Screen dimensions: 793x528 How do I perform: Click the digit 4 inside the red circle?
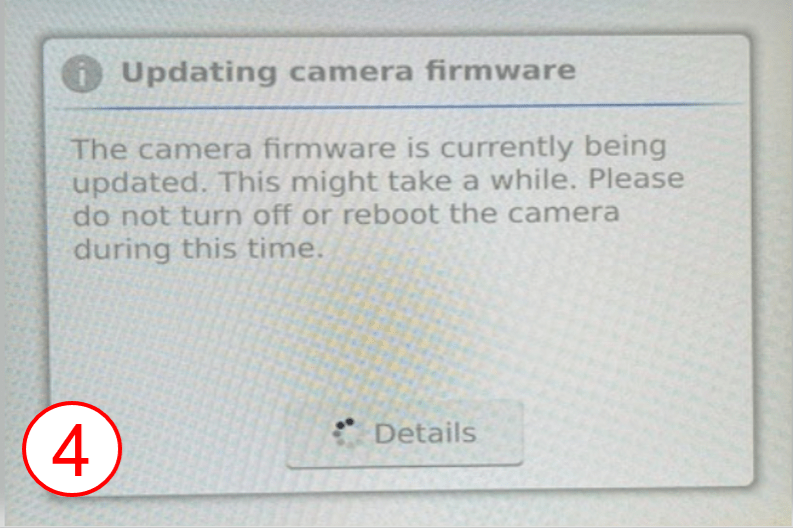[71, 450]
